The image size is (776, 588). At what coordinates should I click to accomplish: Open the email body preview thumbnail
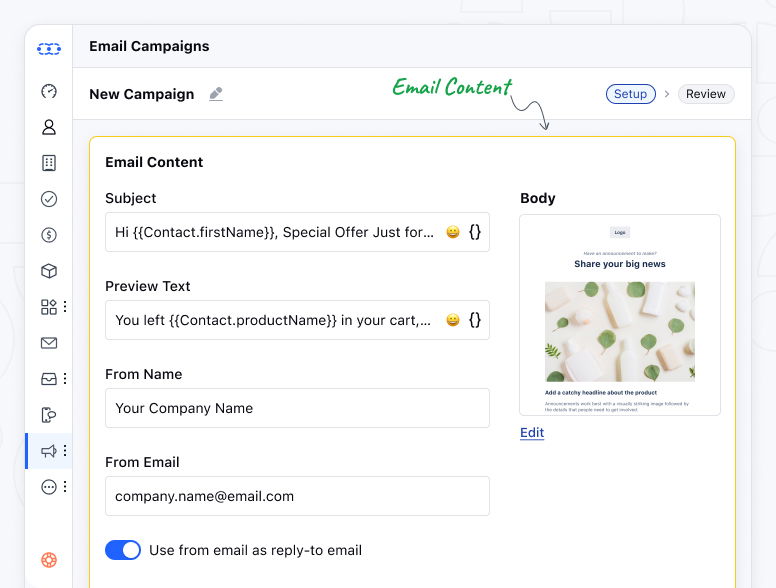[x=620, y=314]
